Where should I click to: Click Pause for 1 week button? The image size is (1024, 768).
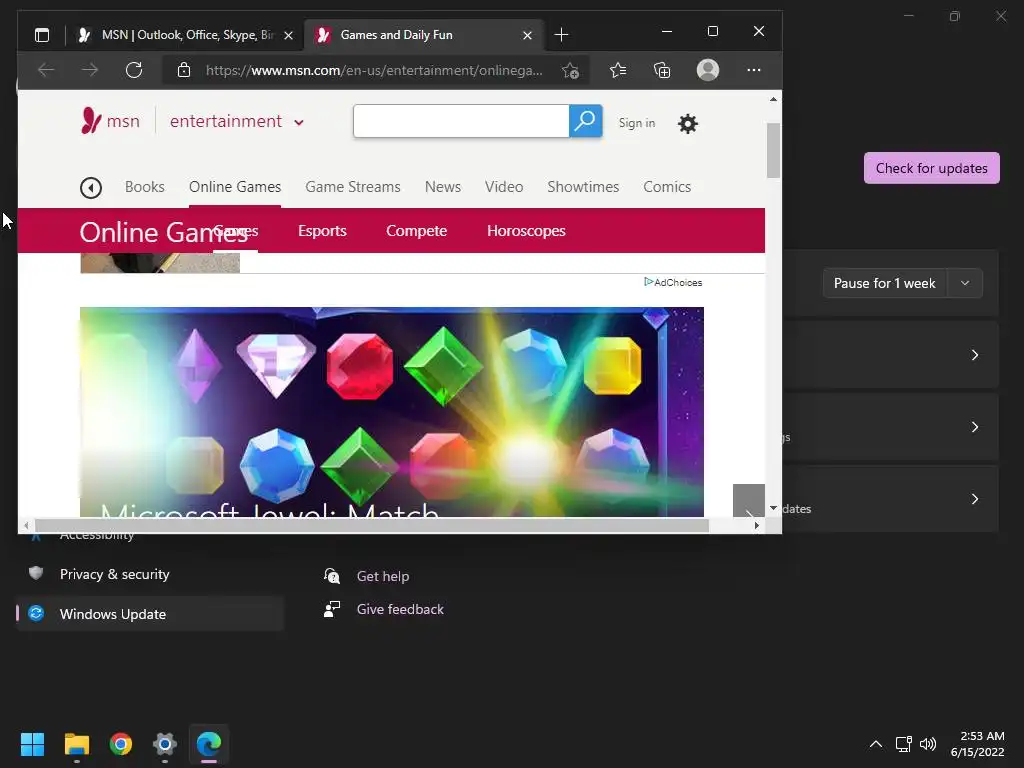884,283
